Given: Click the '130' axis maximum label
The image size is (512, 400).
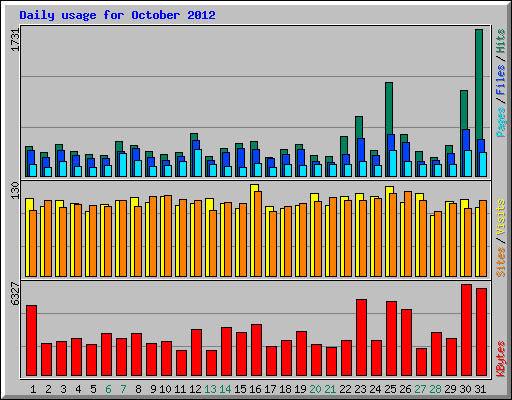Looking at the screenshot, I should click(16, 190).
